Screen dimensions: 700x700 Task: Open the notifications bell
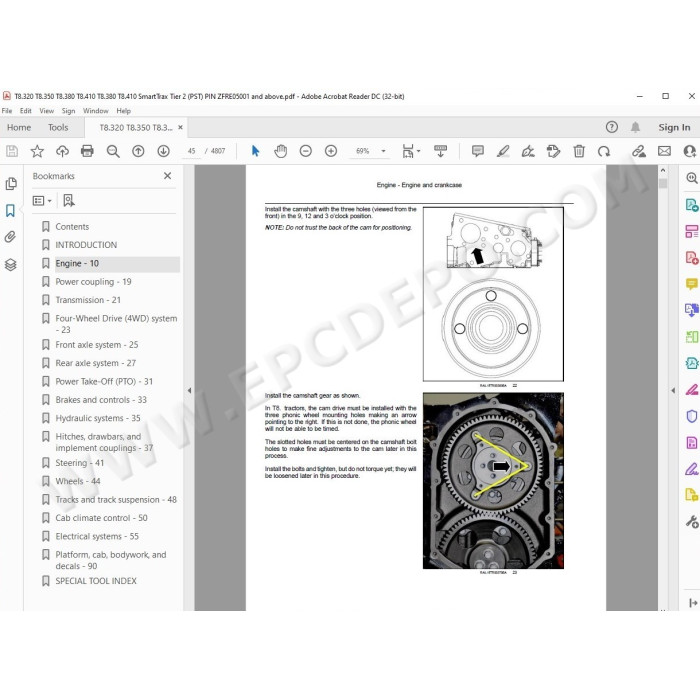click(635, 127)
